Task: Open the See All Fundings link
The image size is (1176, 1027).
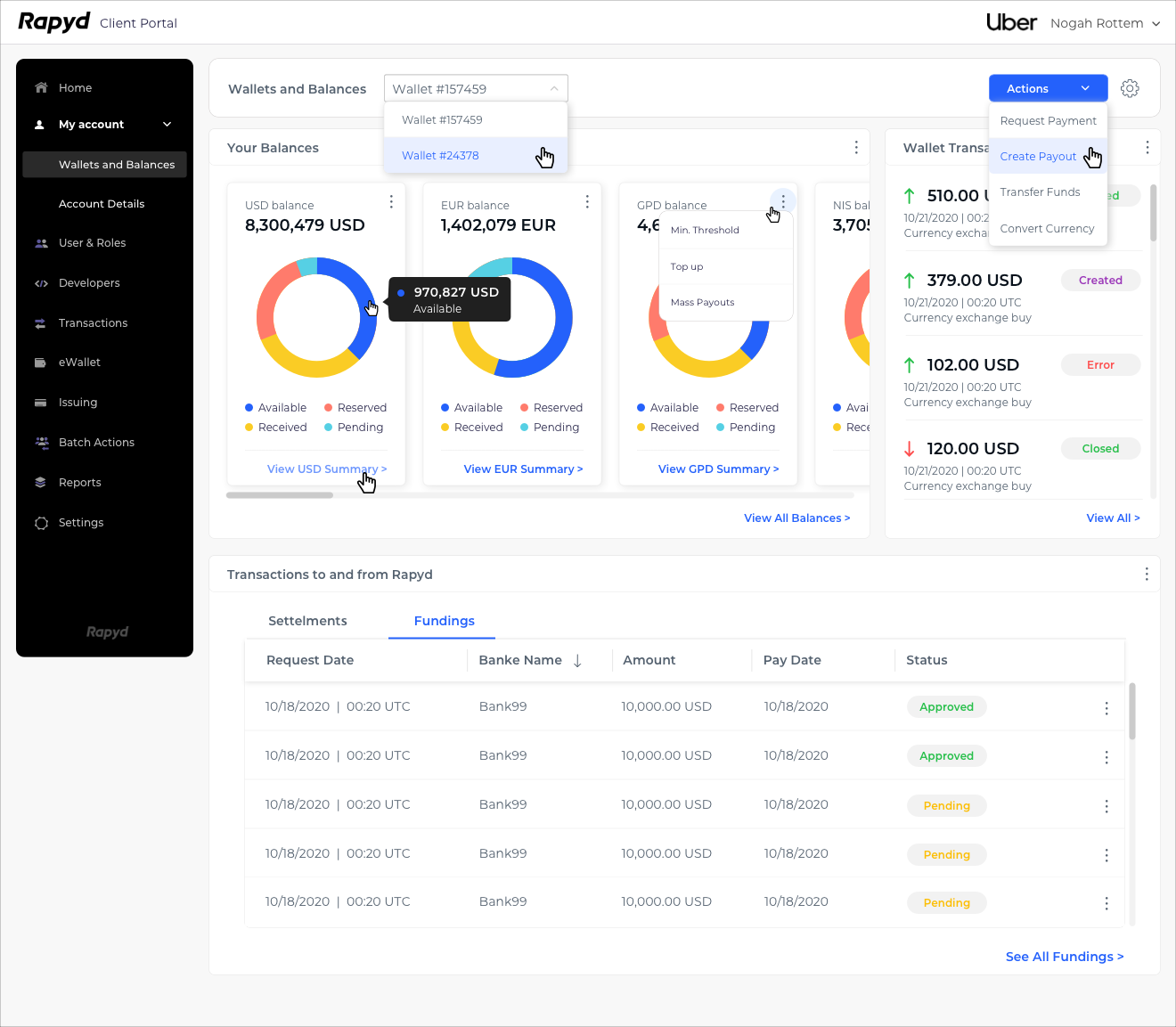Action: tap(1064, 957)
